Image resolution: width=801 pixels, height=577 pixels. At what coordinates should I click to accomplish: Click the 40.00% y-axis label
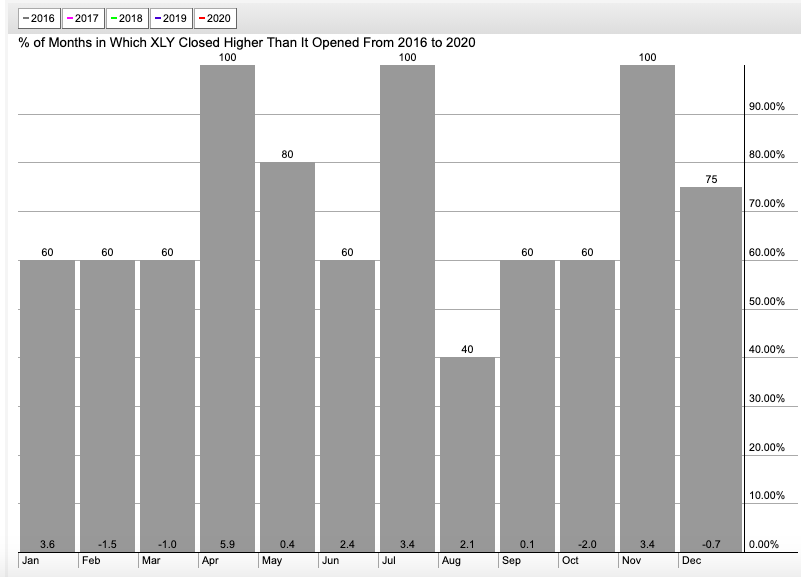coord(767,349)
